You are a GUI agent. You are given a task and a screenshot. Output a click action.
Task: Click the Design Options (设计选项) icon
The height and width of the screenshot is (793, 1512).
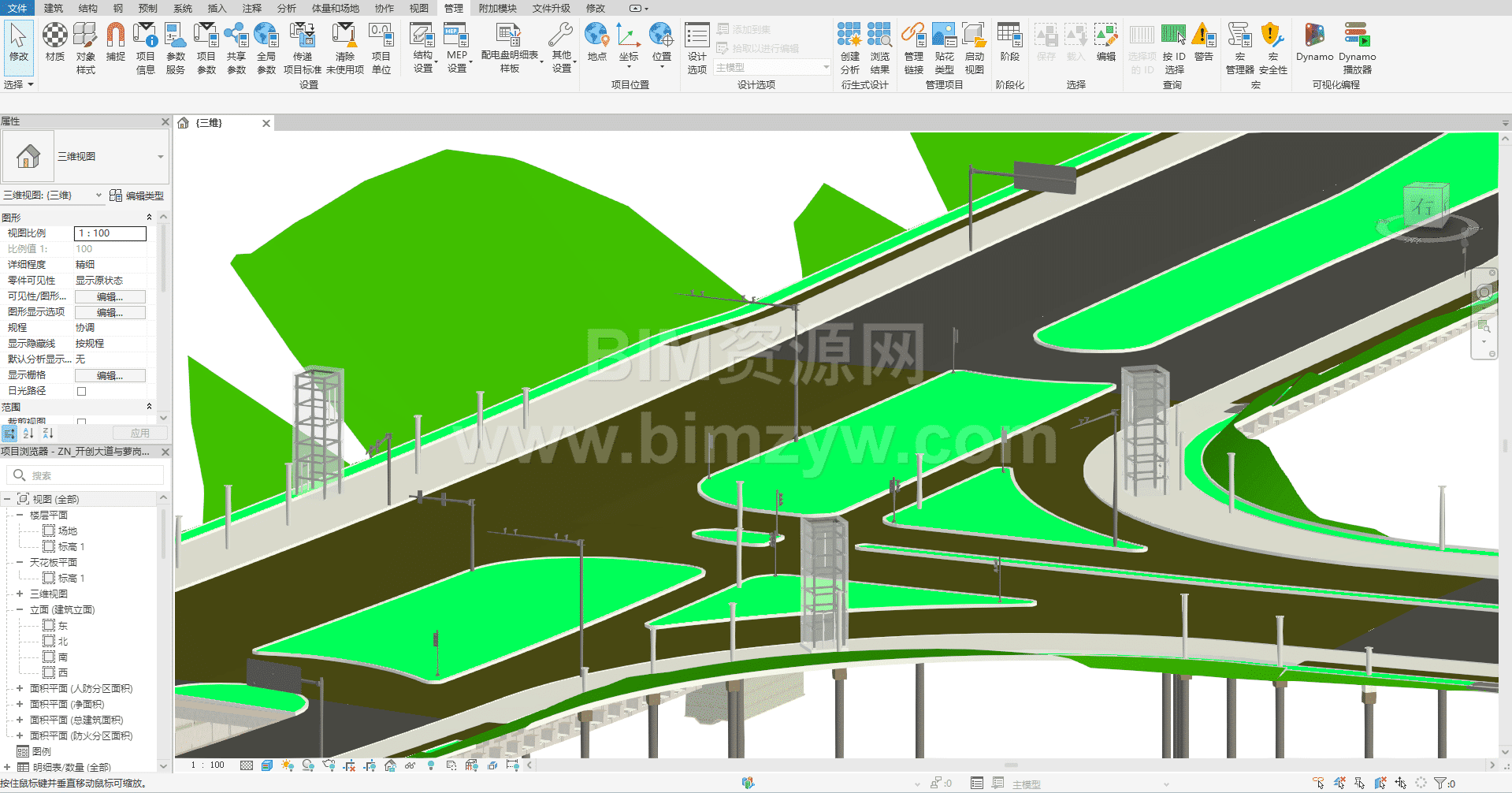click(697, 47)
